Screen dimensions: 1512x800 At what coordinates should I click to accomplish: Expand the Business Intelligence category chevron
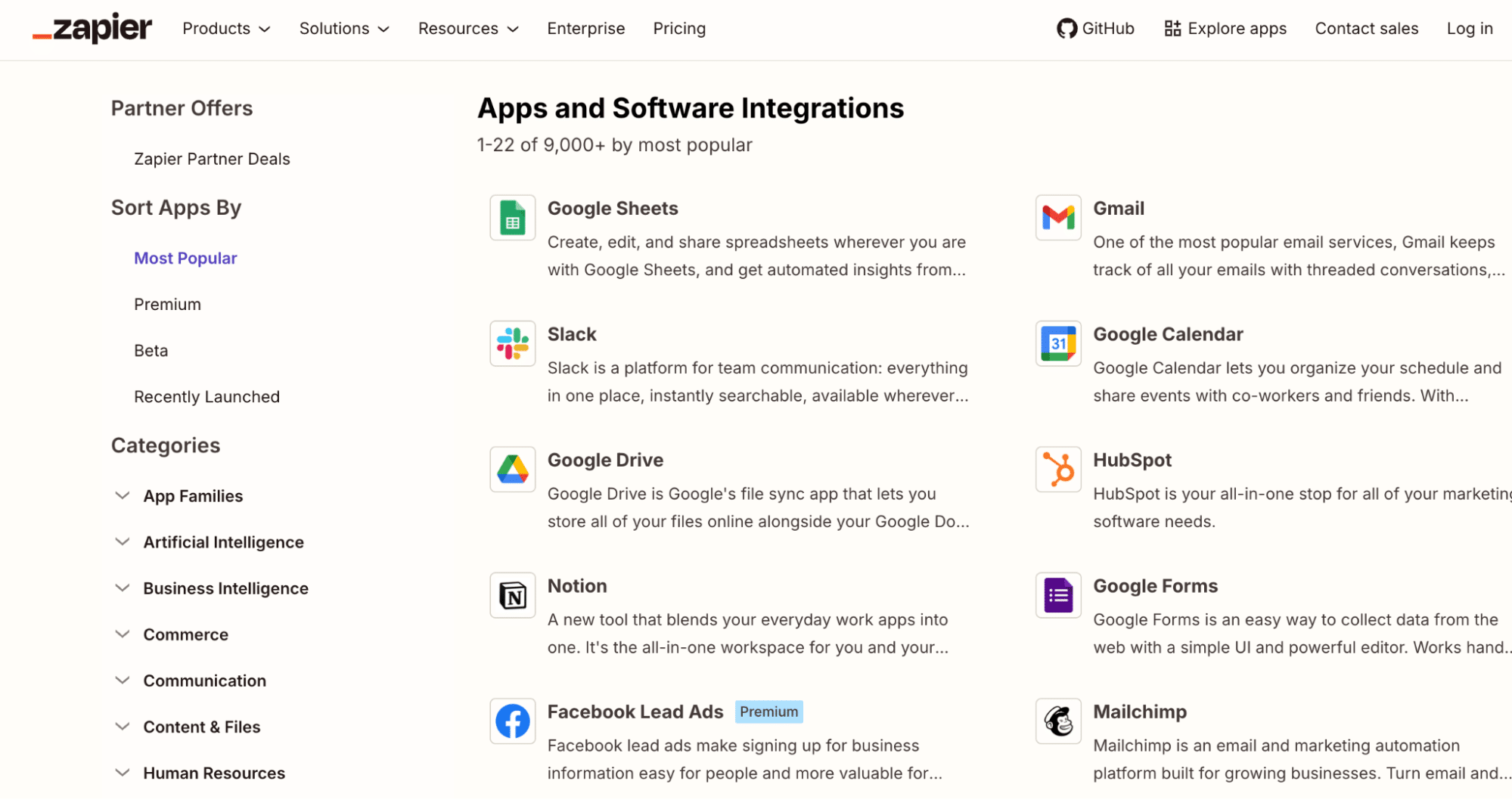pyautogui.click(x=122, y=588)
